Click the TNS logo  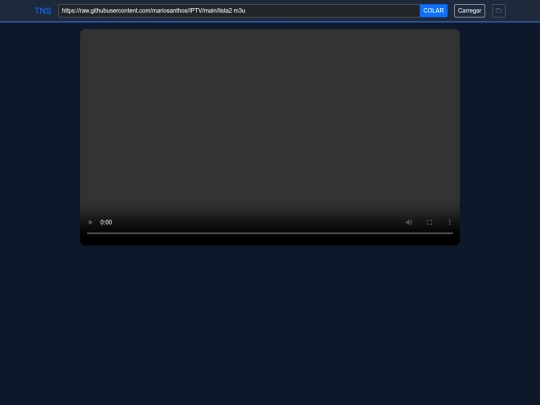43,11
